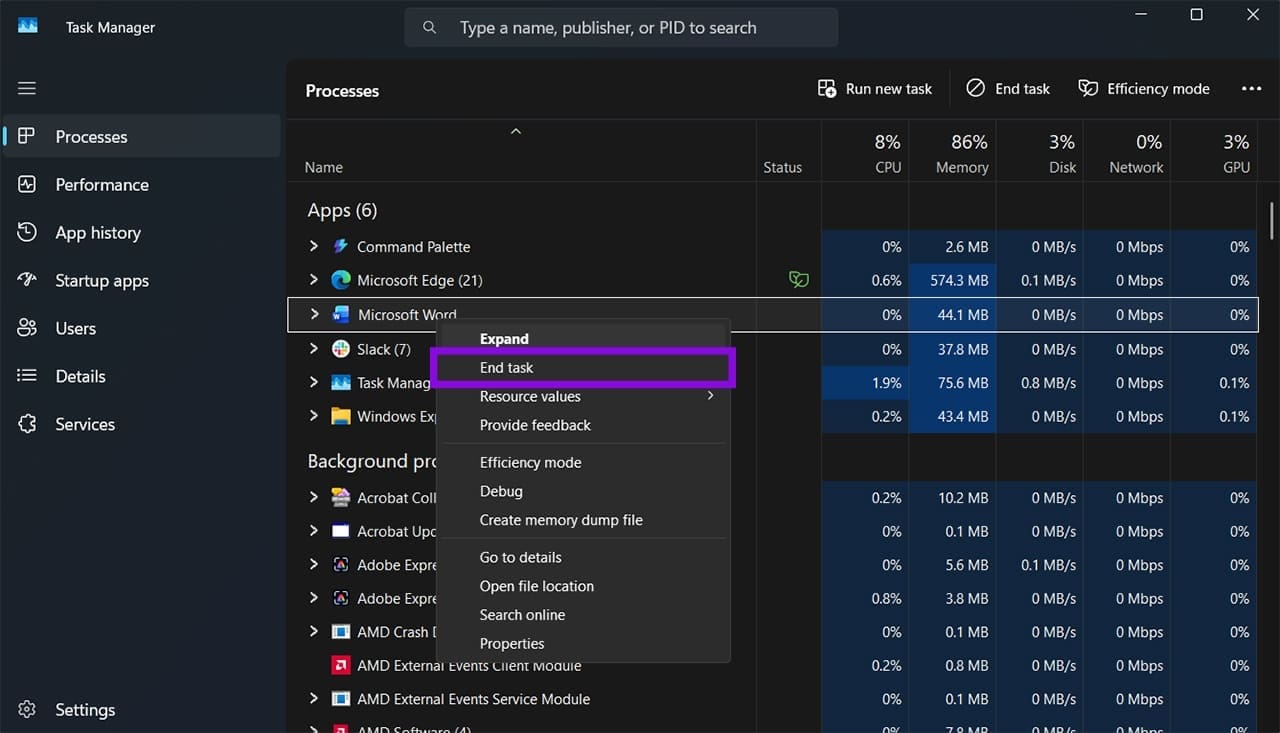Screen dimensions: 1280x733
Task: Open the three-dots more options menu
Action: point(1251,89)
